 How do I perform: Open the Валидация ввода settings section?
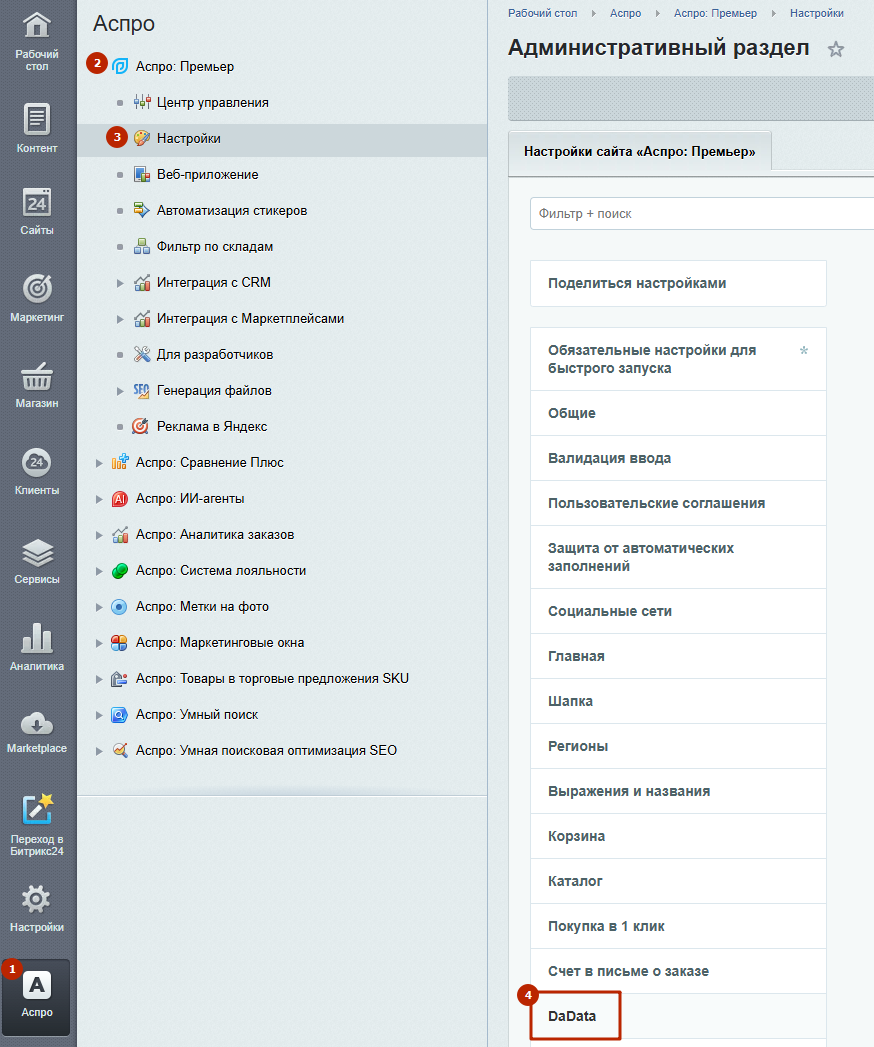point(678,458)
